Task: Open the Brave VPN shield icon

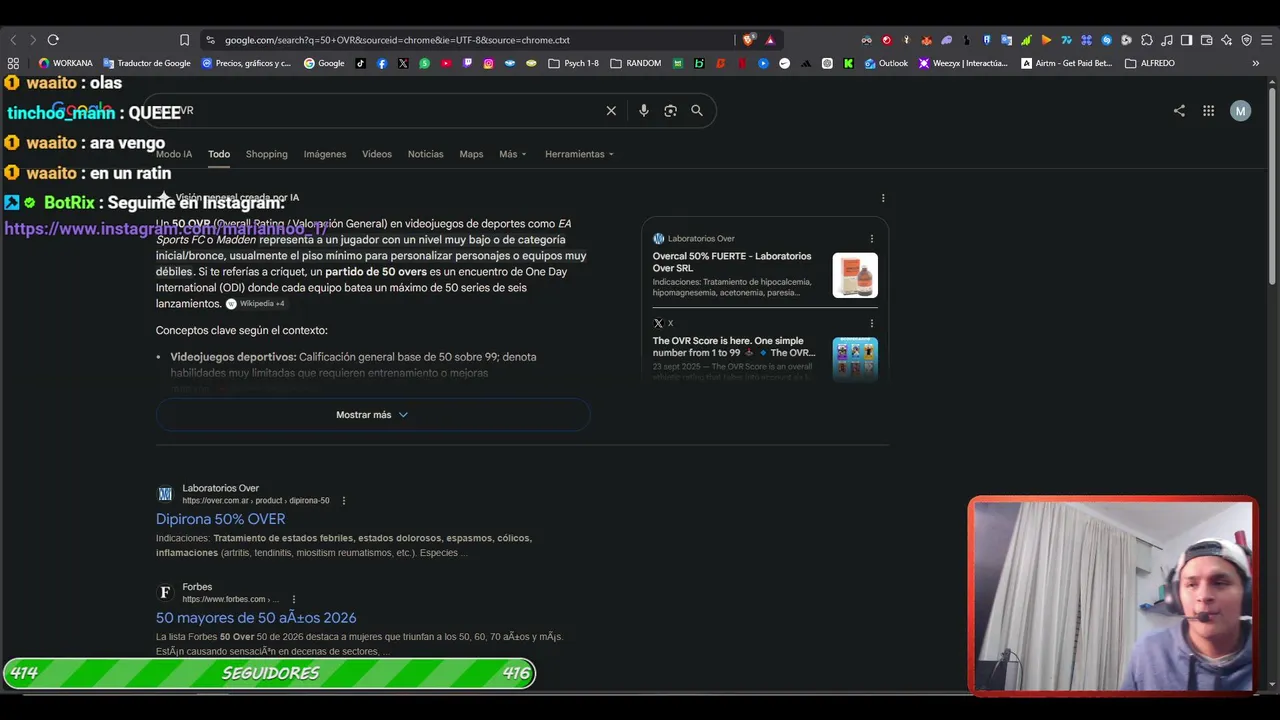Action: pyautogui.click(x=1246, y=40)
